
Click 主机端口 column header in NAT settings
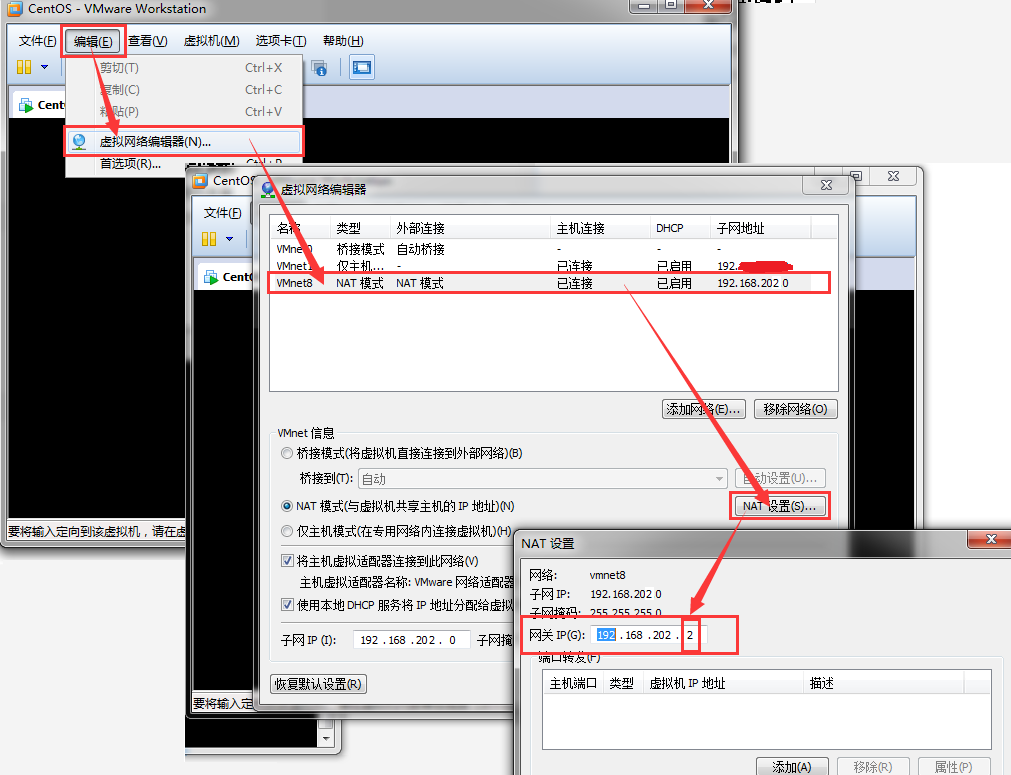[x=573, y=683]
